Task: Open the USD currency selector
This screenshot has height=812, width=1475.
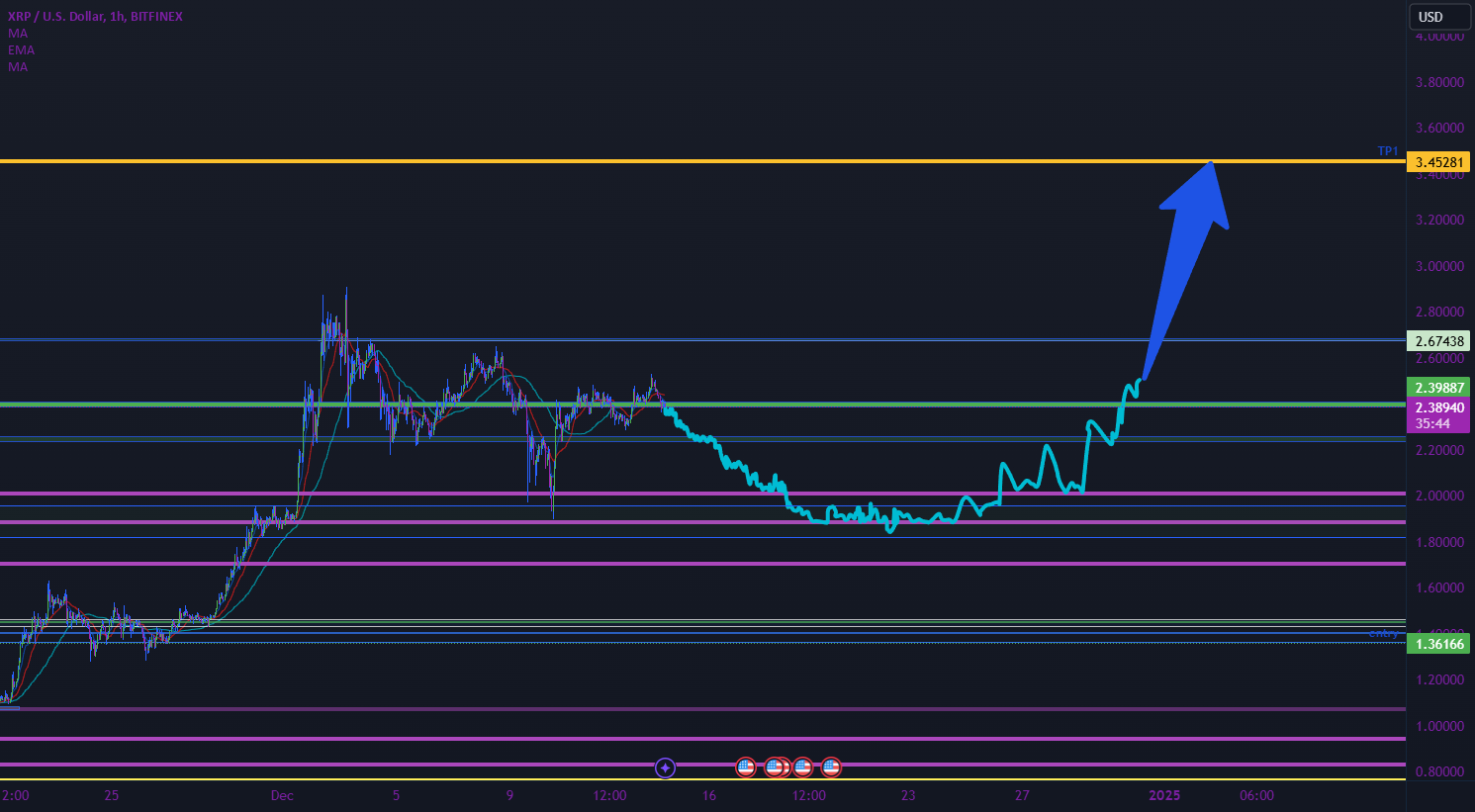Action: (1439, 17)
